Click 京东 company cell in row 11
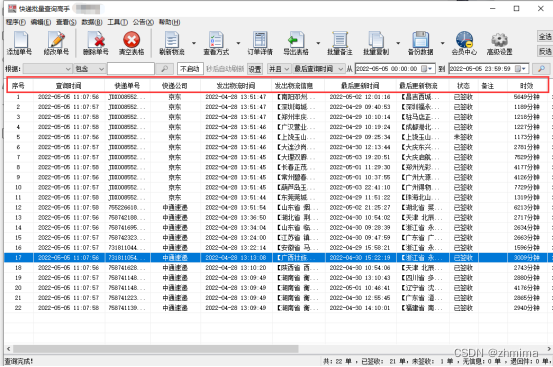Image resolution: width=553 pixels, height=367 pixels. click(x=175, y=197)
